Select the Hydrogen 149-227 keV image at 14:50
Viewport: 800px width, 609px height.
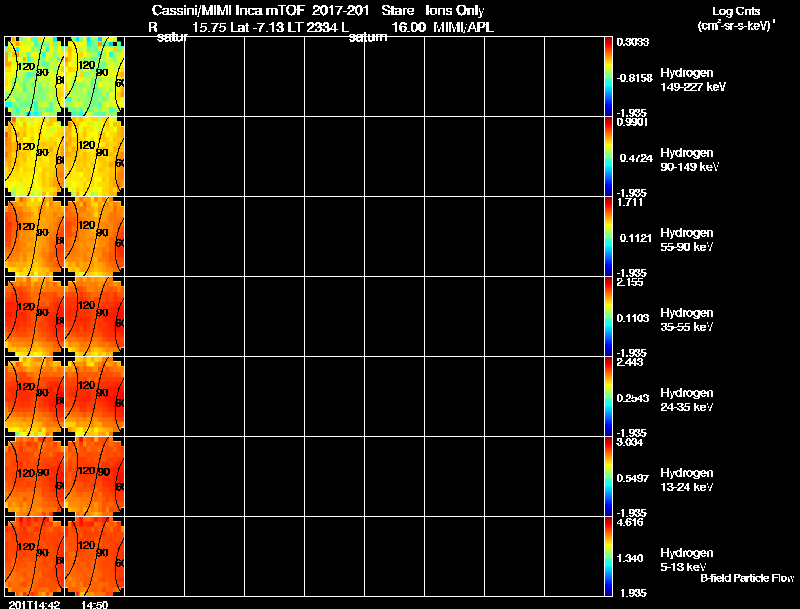[94, 77]
